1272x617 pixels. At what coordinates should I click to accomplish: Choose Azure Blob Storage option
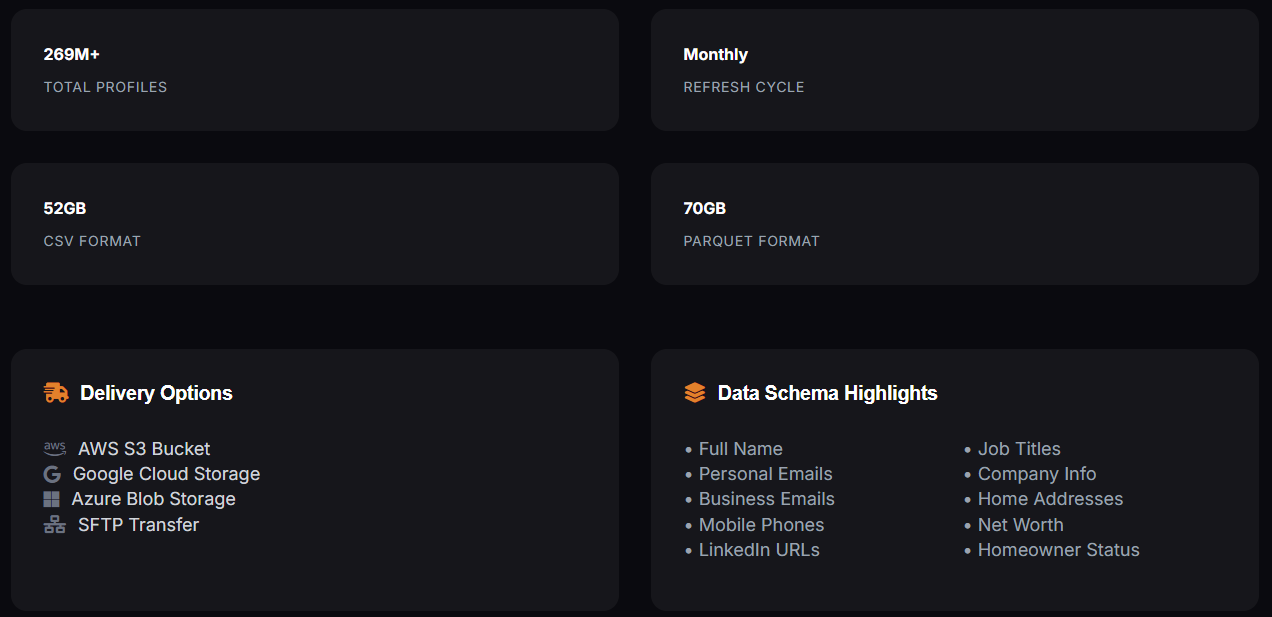pyautogui.click(x=154, y=499)
